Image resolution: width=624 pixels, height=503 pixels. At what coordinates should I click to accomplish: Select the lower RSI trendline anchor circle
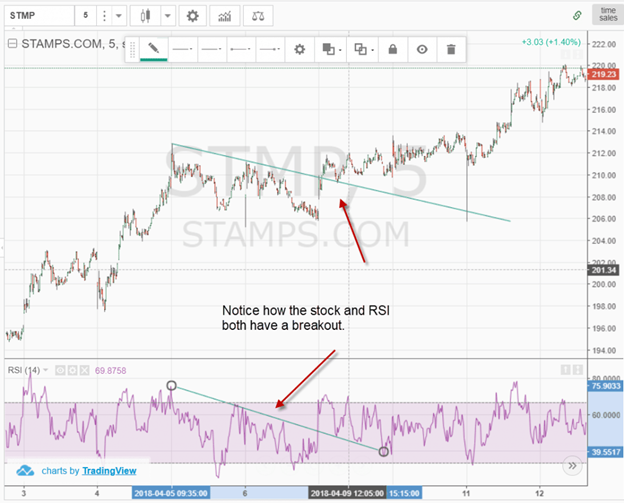click(383, 452)
